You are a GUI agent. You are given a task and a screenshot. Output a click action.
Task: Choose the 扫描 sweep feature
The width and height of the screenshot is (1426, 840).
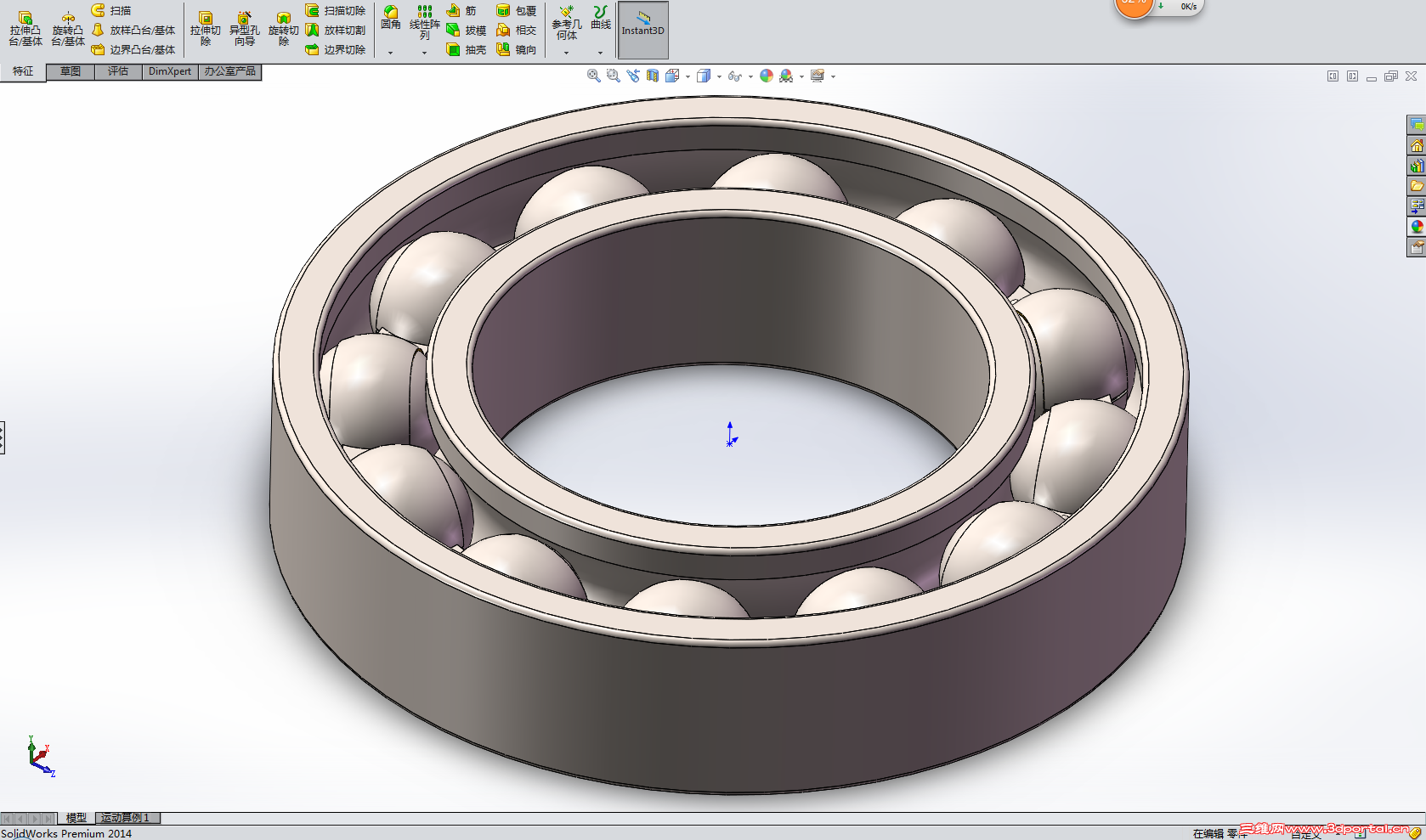click(111, 10)
